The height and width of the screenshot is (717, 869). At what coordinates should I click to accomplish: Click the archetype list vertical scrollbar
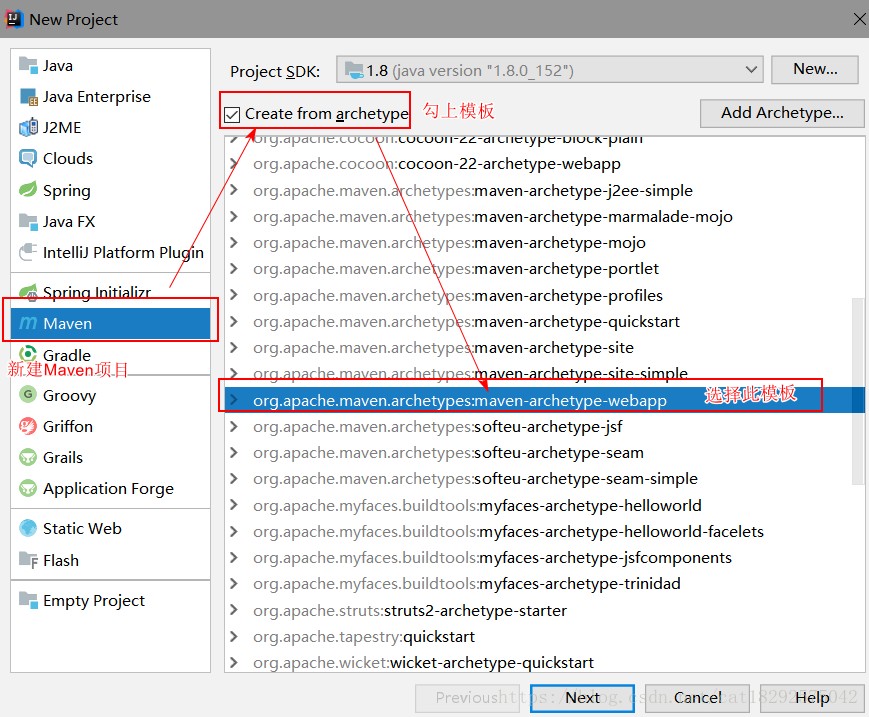click(x=858, y=391)
